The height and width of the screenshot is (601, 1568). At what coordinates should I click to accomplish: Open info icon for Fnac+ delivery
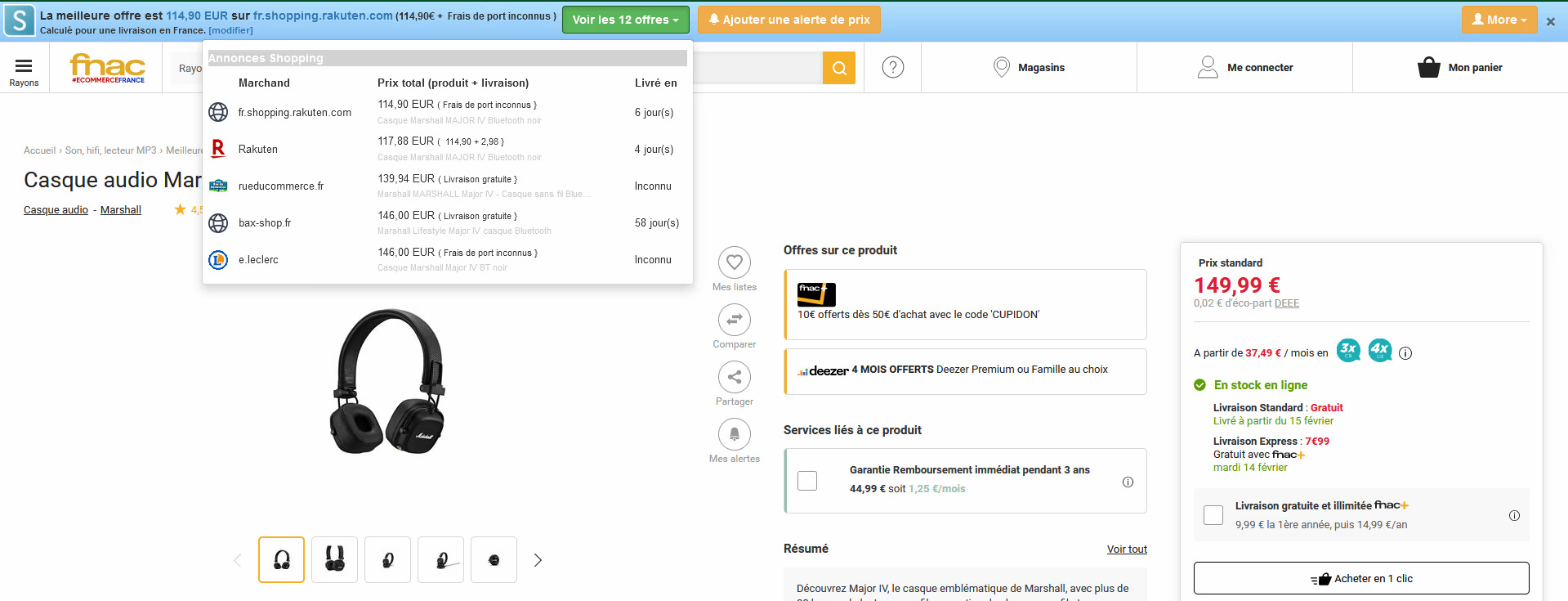click(1514, 515)
